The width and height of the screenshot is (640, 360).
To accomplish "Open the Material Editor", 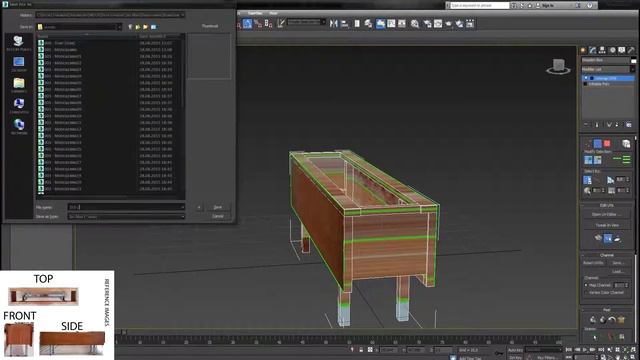I will [415, 24].
